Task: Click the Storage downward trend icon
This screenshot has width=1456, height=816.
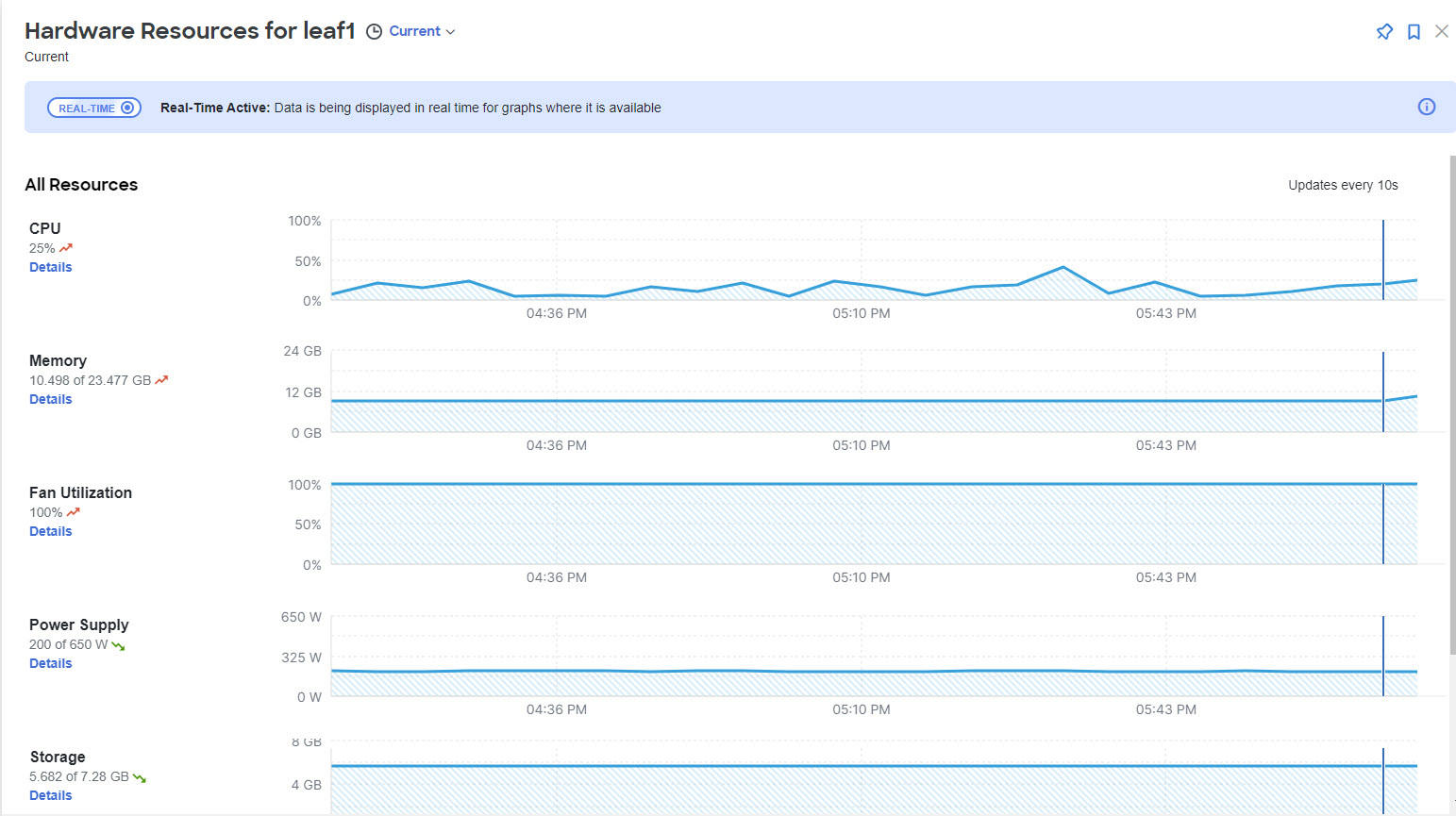Action: [140, 777]
